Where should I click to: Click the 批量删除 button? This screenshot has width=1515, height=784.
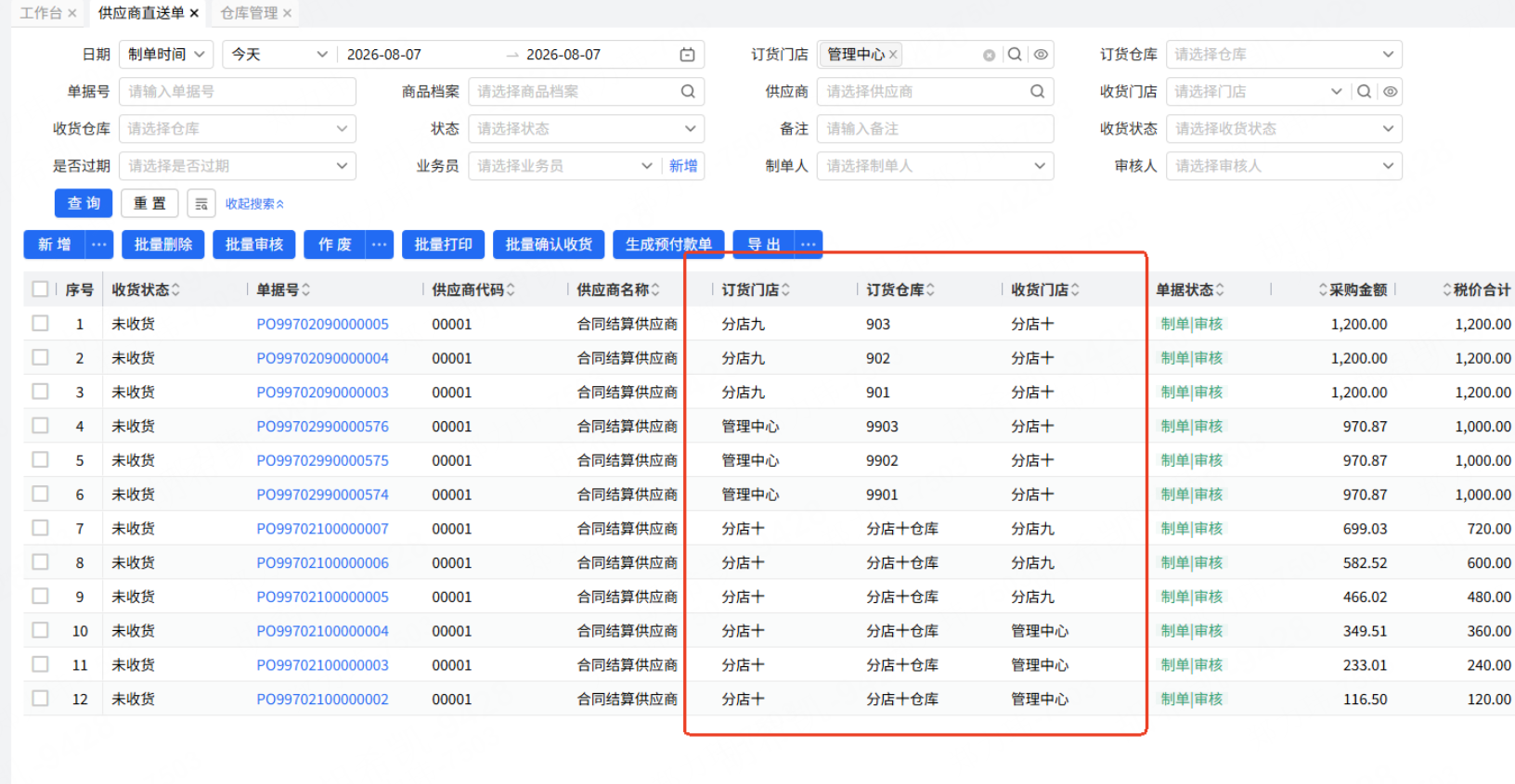point(163,244)
